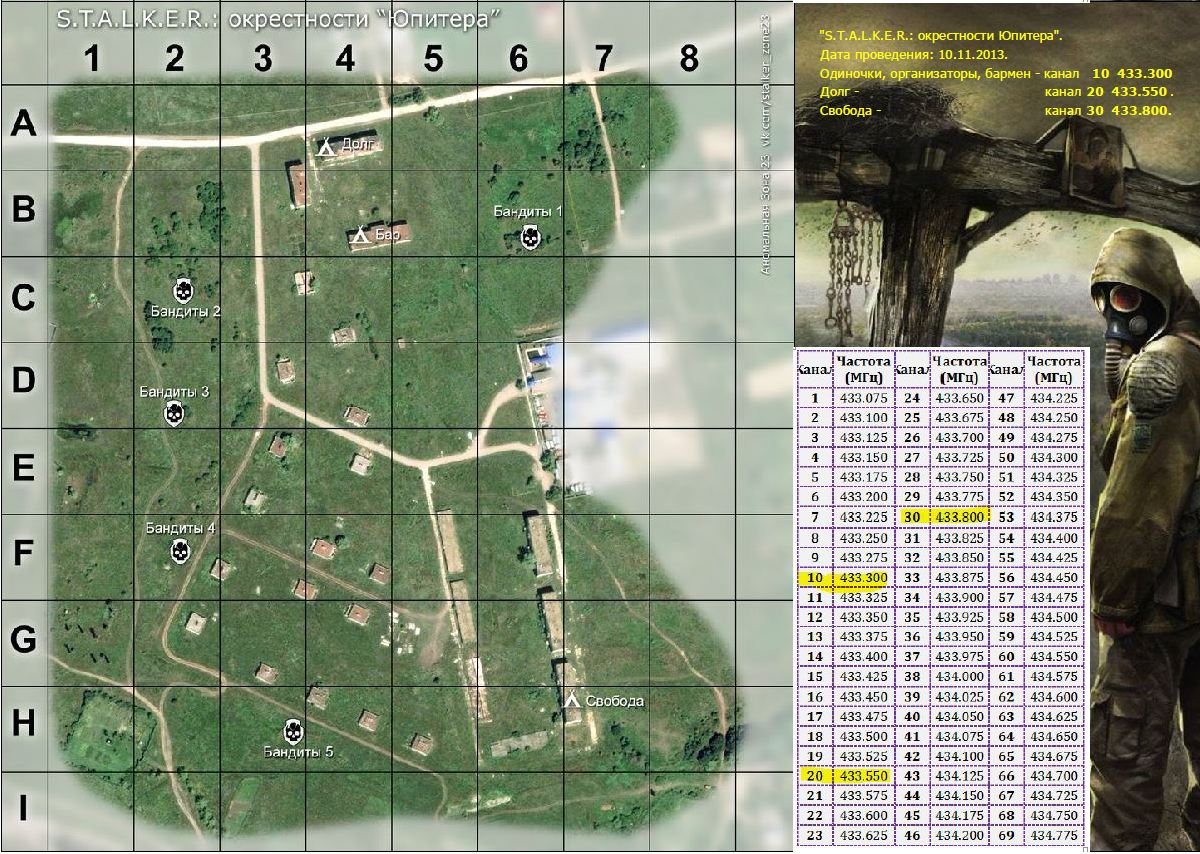Image resolution: width=1200 pixels, height=854 pixels.
Task: Click map grid column header 2
Action: pyautogui.click(x=175, y=60)
